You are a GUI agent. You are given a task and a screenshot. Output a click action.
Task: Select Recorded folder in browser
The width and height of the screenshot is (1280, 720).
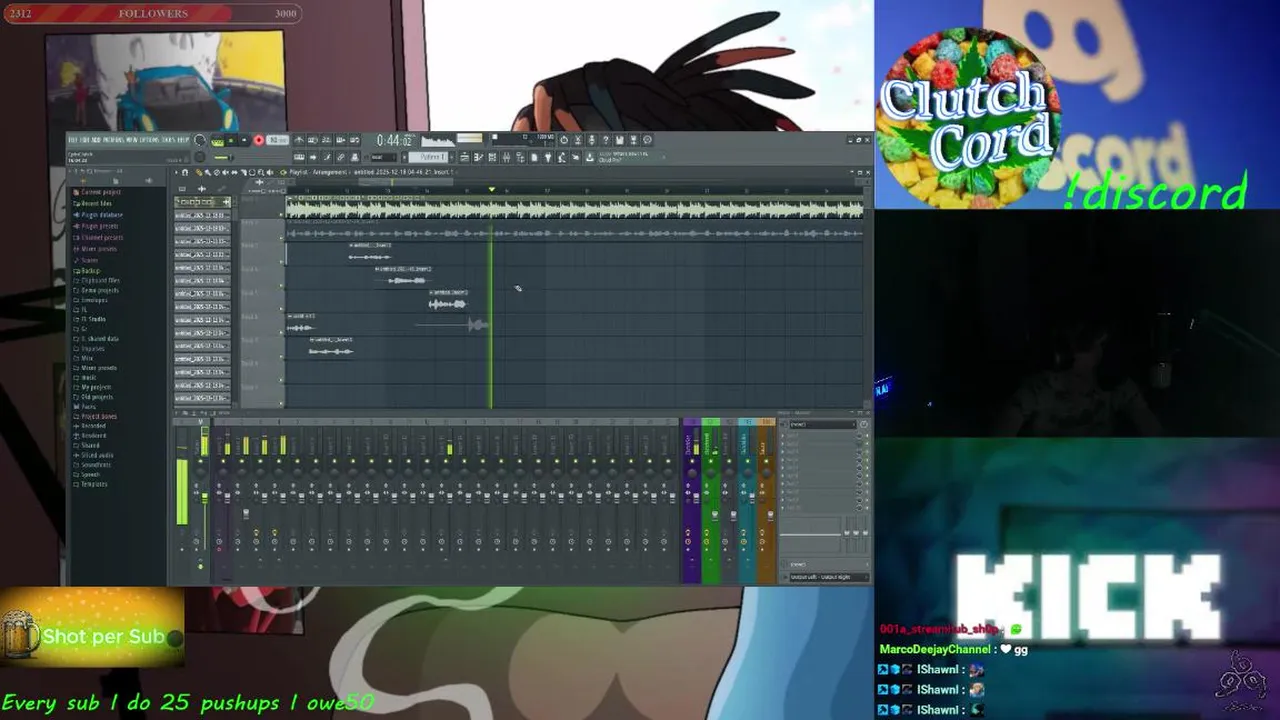point(90,426)
